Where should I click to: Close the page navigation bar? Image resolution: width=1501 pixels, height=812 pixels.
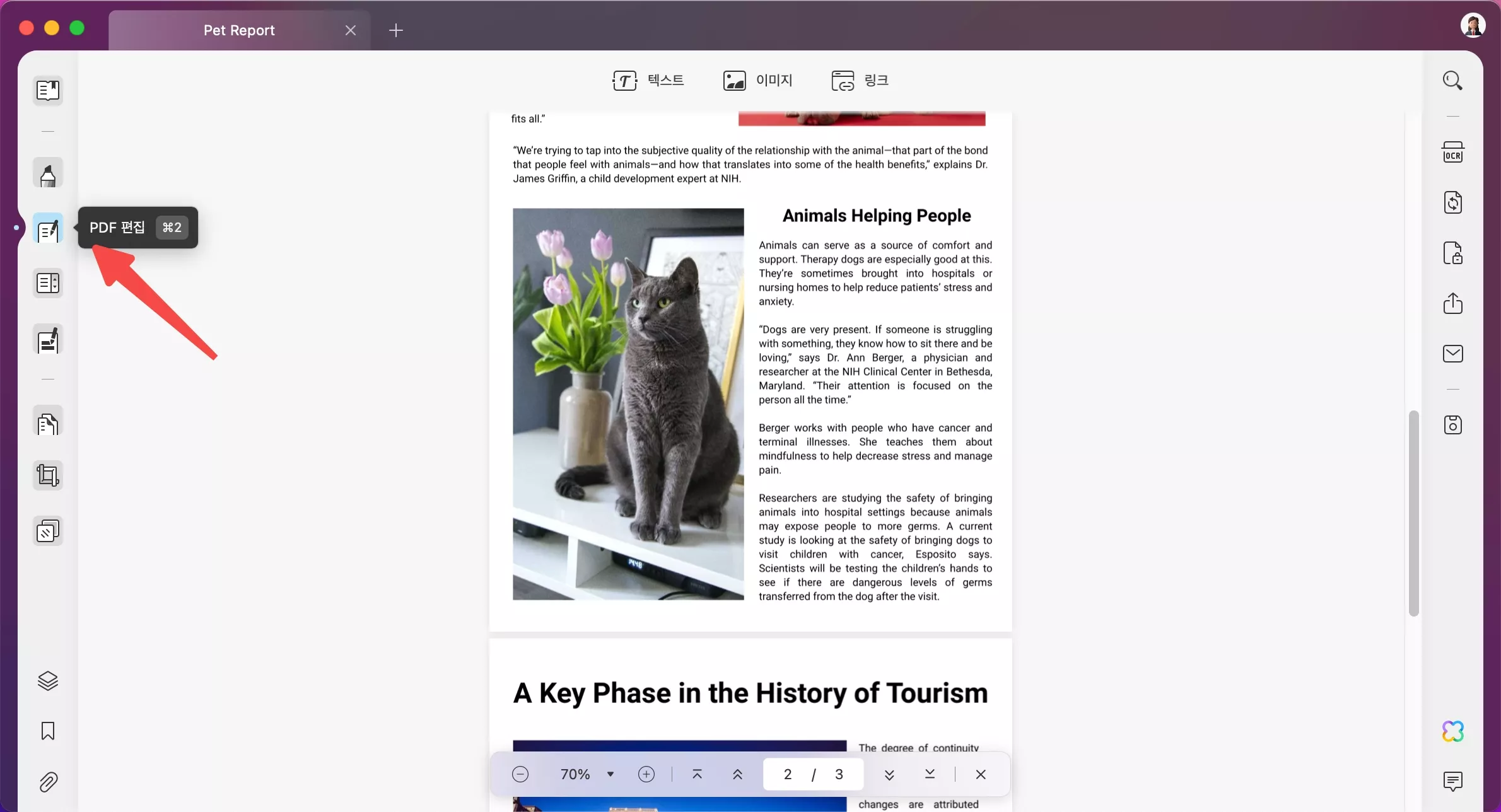[x=981, y=775]
